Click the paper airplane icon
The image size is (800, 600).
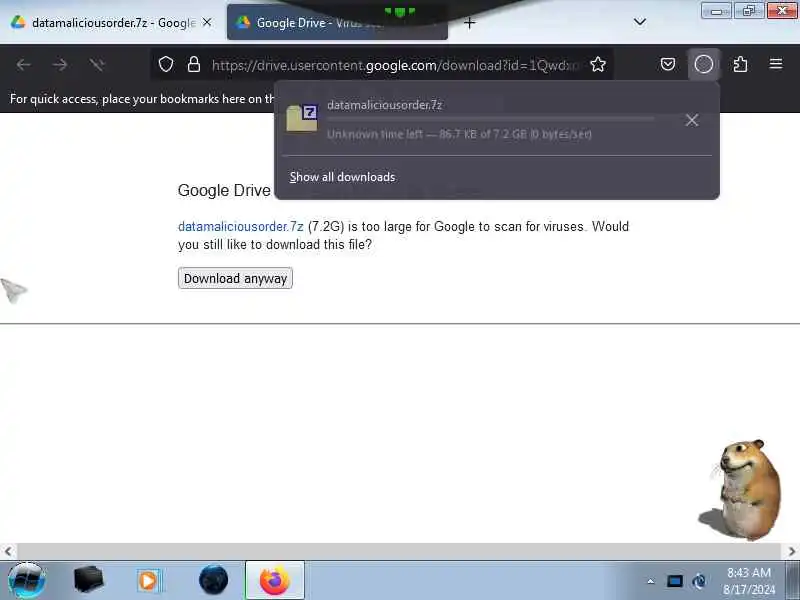coord(14,290)
